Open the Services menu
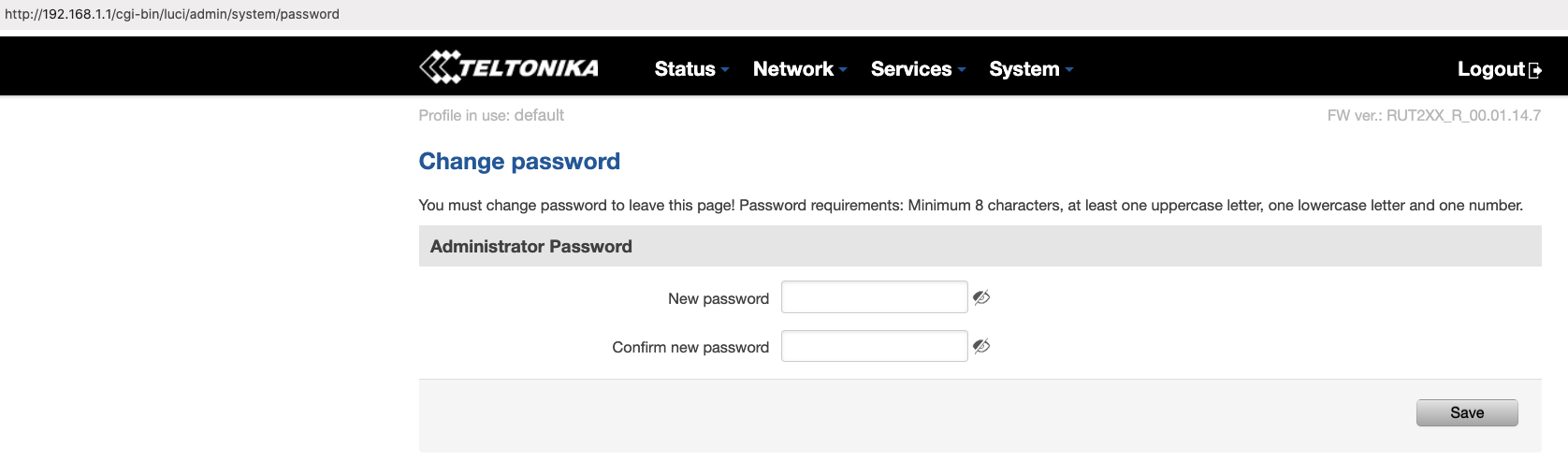 [910, 69]
